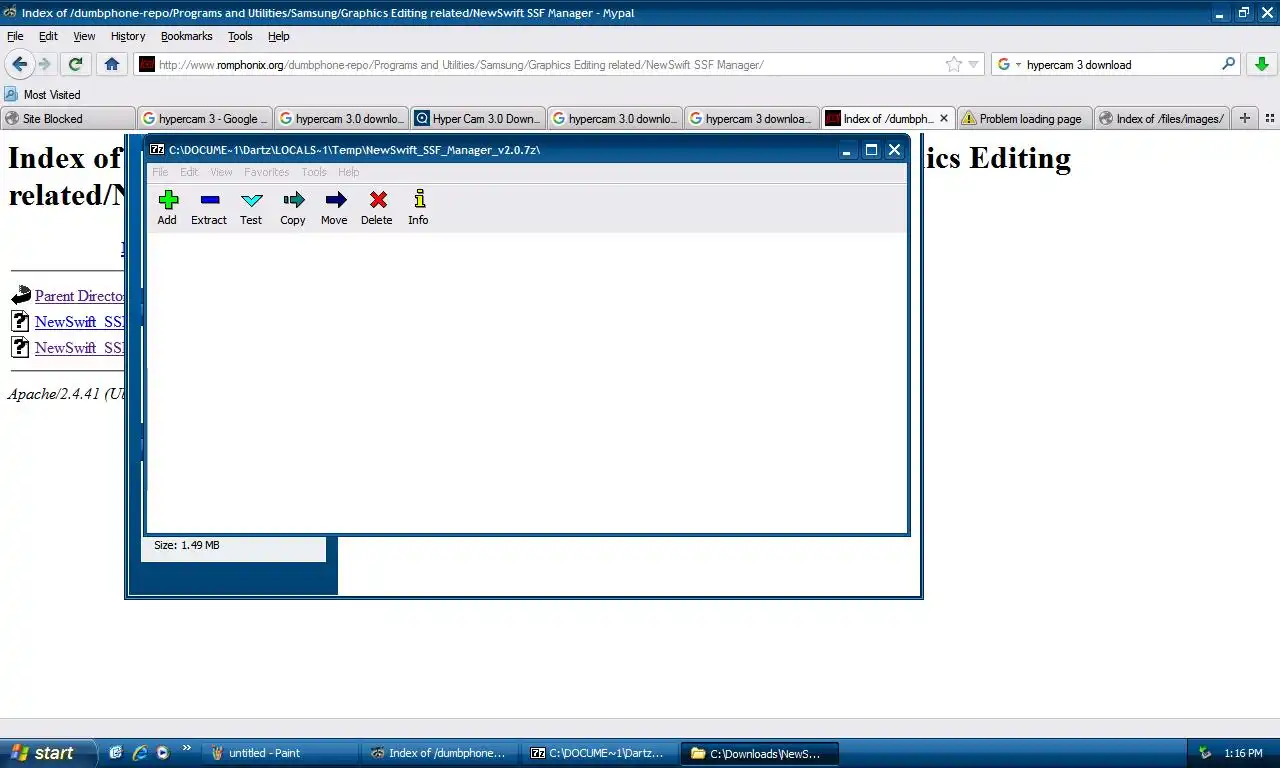Launch Windows Media Player quick launch icon
The image size is (1280, 768).
pyautogui.click(x=162, y=753)
